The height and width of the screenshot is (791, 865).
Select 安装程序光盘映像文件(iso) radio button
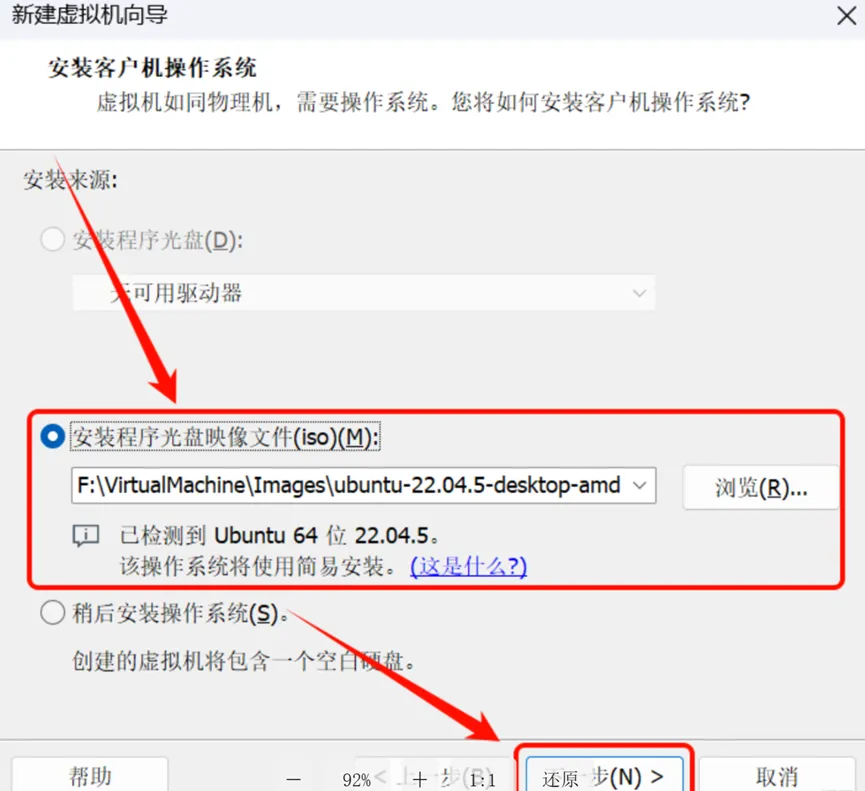(x=53, y=437)
